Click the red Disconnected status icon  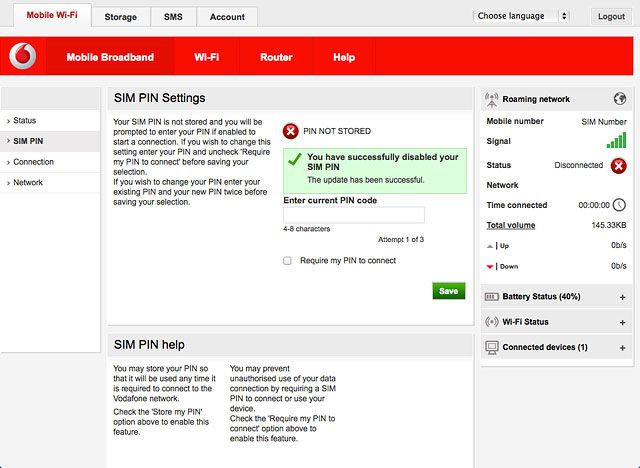(x=619, y=166)
